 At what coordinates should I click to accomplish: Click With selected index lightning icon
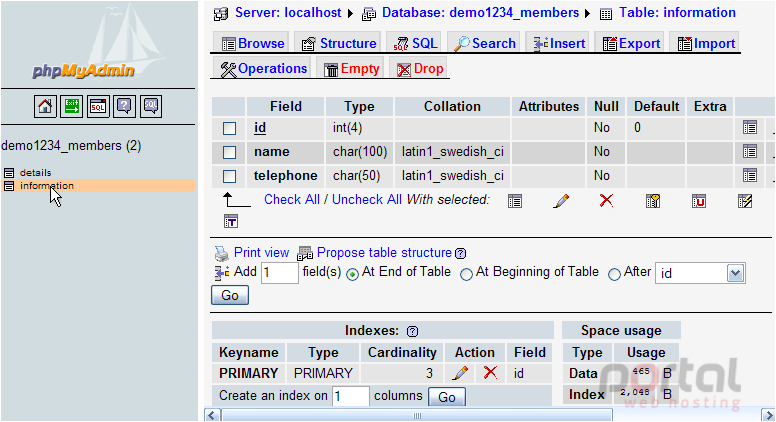point(745,201)
